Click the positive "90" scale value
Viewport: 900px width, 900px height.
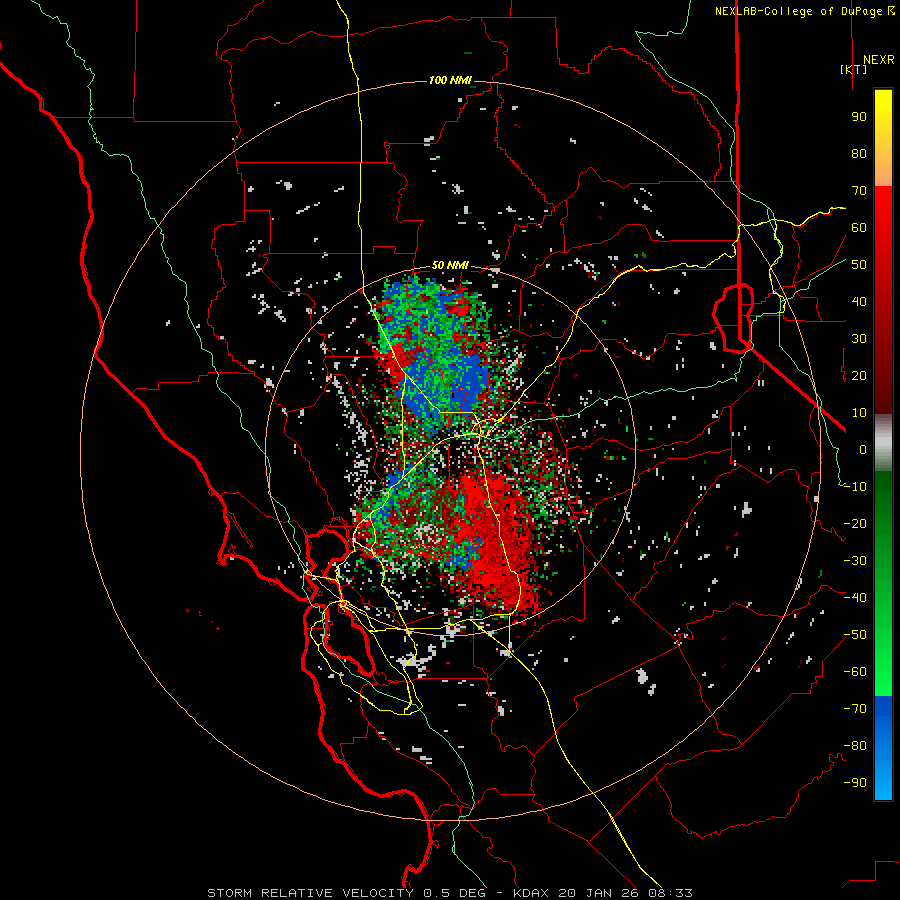pos(859,117)
